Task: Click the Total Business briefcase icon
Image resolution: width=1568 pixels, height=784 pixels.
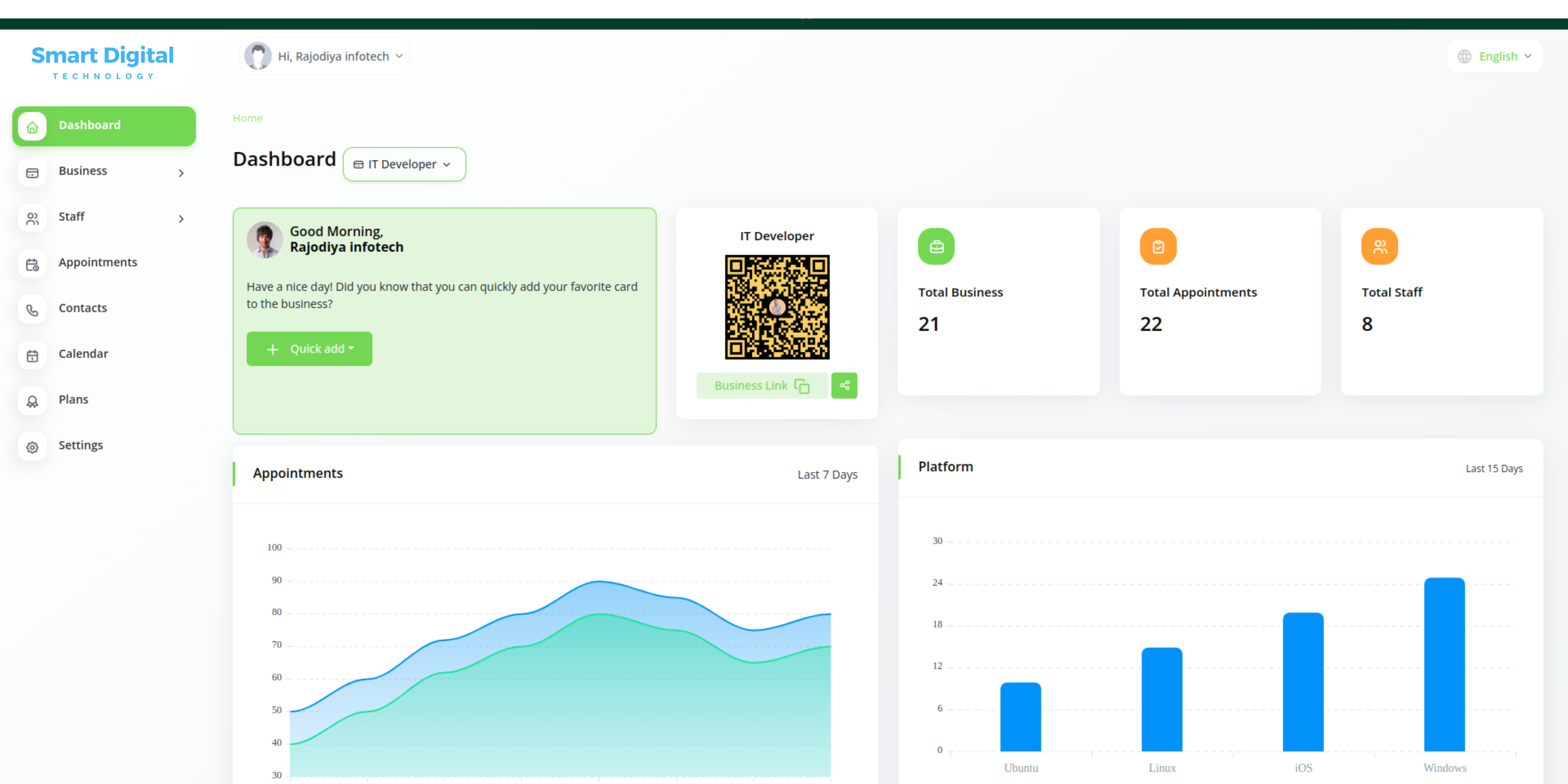Action: click(936, 247)
